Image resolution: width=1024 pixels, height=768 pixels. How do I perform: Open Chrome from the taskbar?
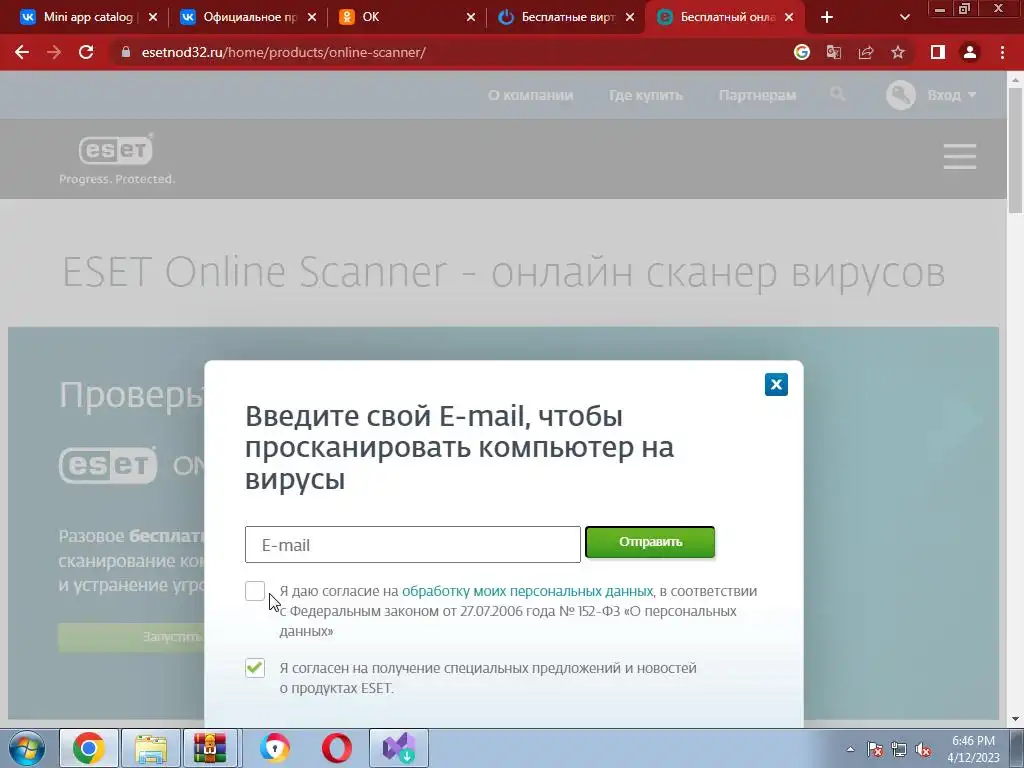[x=89, y=748]
